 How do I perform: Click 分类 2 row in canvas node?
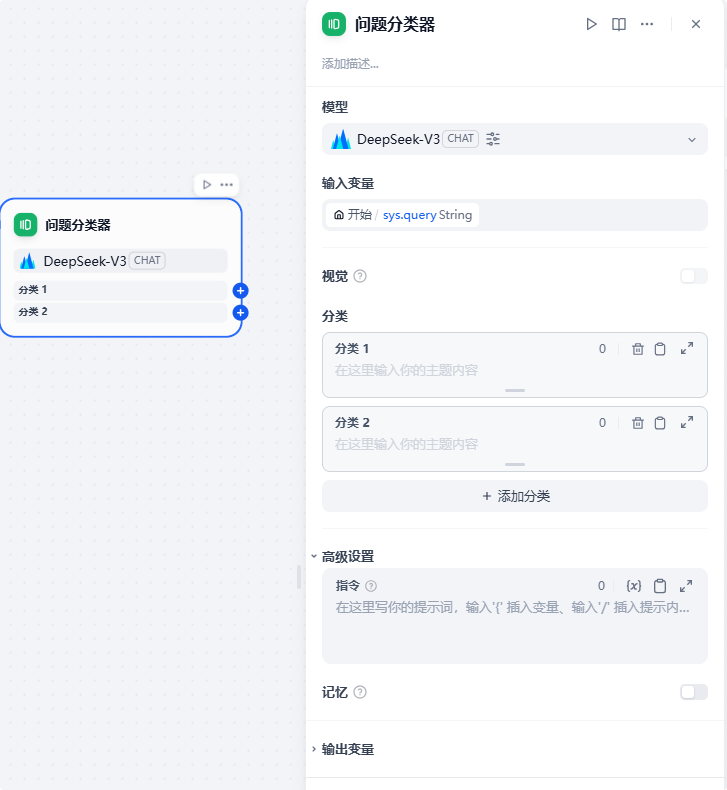click(x=120, y=312)
